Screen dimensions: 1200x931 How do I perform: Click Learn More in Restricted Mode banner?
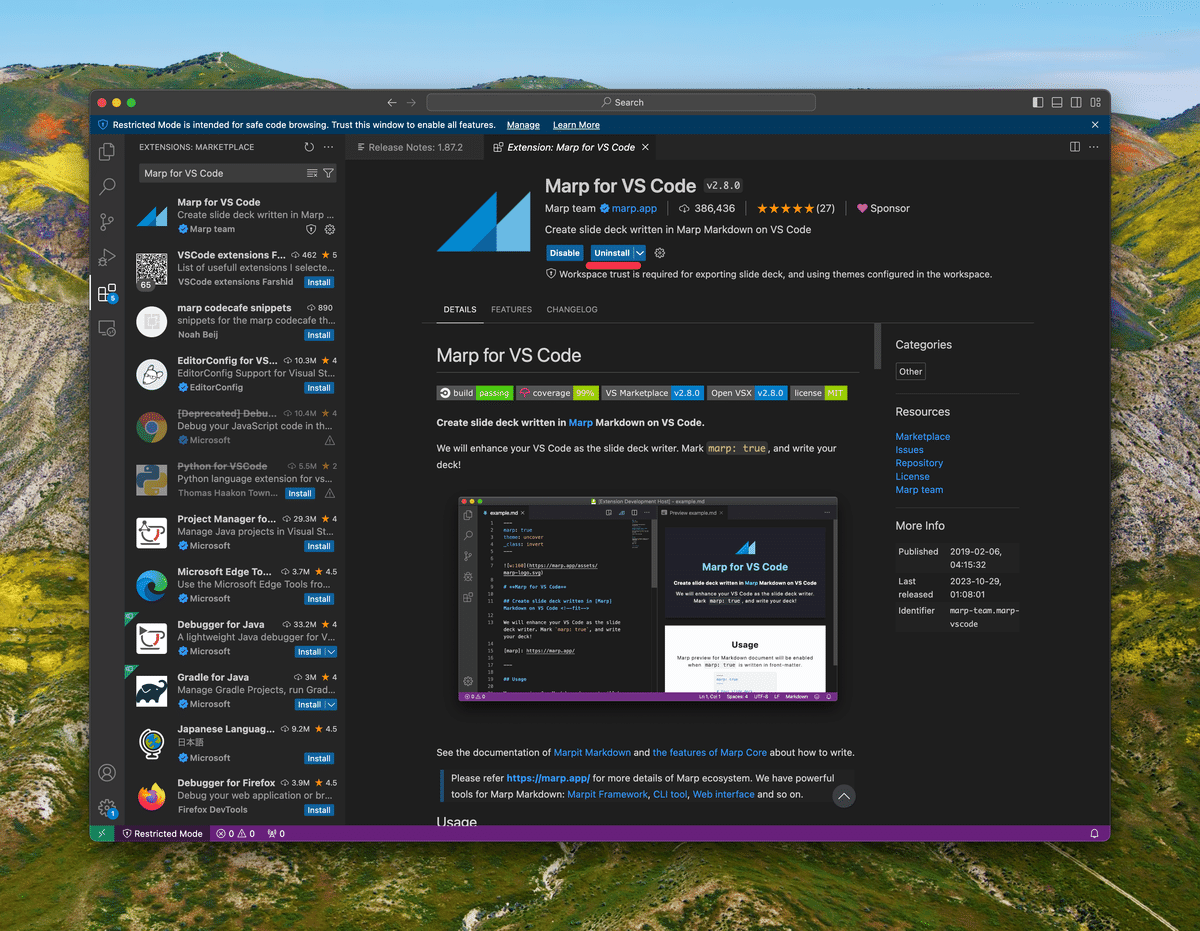[x=576, y=125]
